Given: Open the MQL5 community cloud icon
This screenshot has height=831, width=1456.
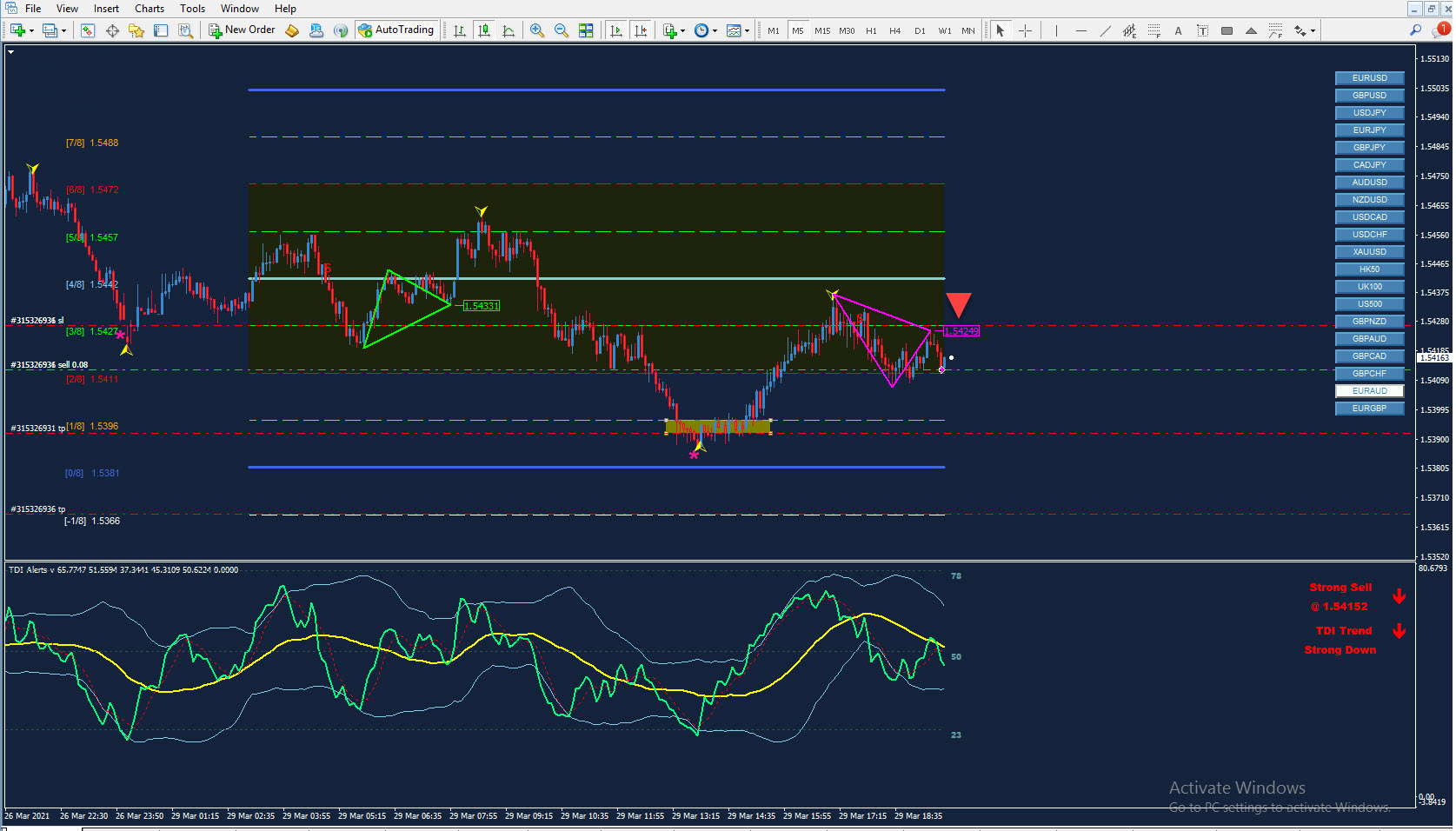Looking at the screenshot, I should 316,30.
